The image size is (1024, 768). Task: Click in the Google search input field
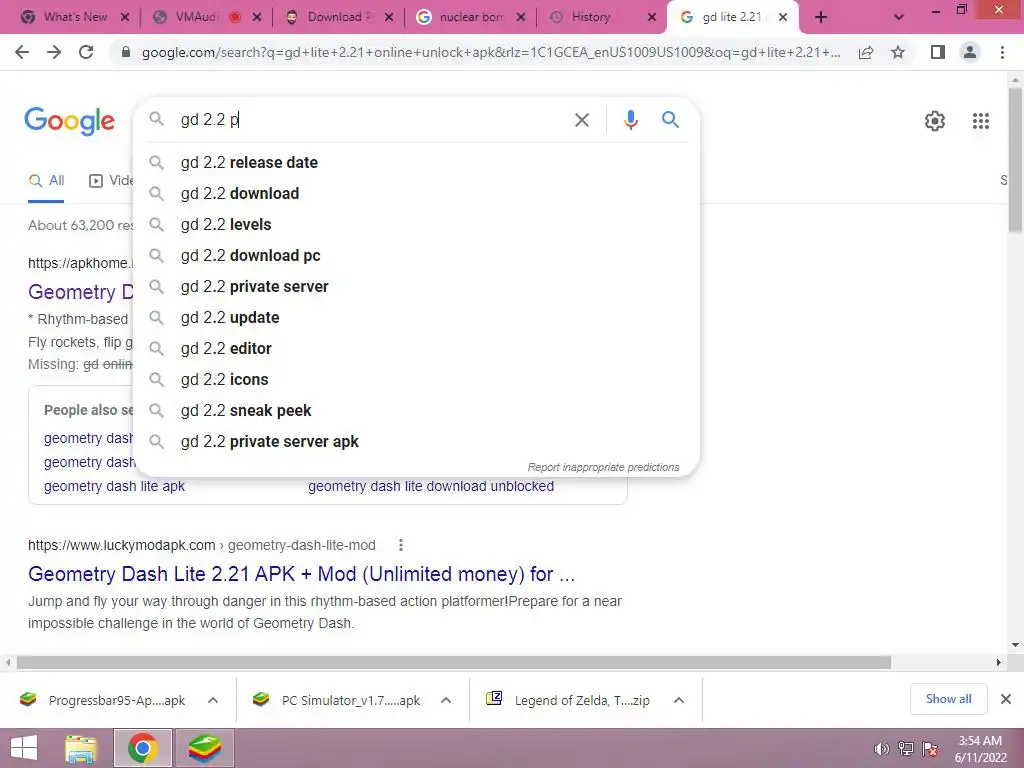[372, 120]
